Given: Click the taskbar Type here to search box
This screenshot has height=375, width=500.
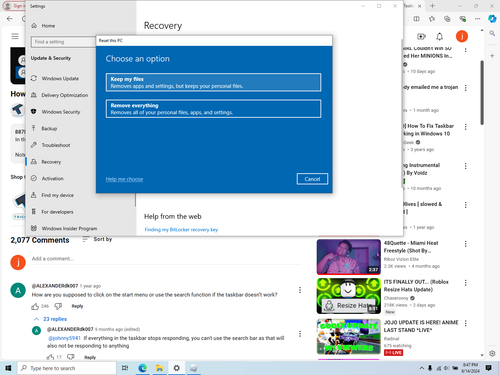Looking at the screenshot, I should coord(67,368).
